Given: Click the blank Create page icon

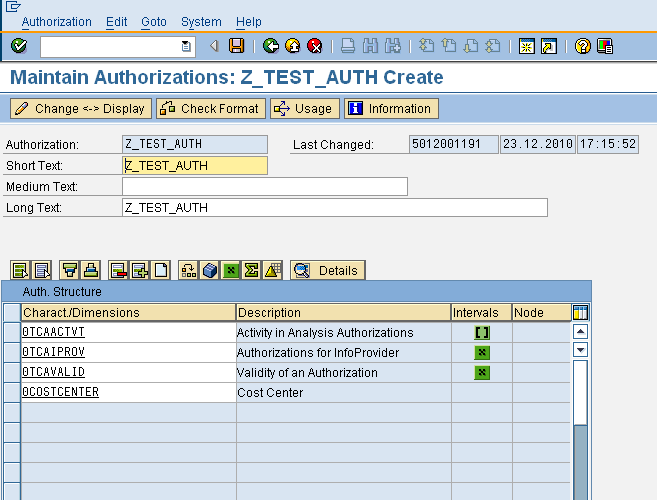Looking at the screenshot, I should [x=161, y=270].
